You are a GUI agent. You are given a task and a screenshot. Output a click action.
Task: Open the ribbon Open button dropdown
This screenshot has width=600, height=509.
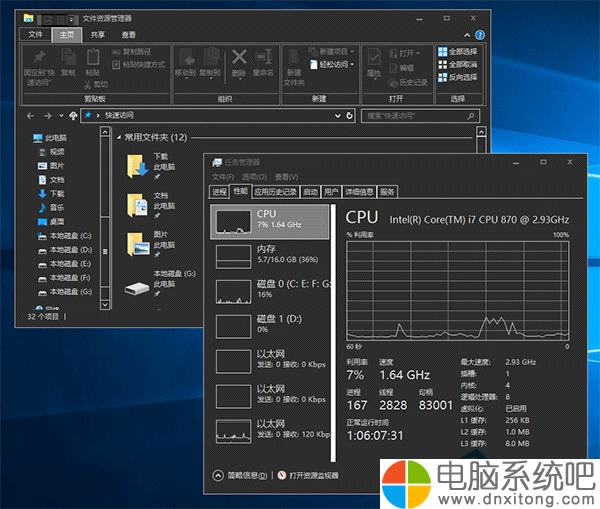[405, 53]
